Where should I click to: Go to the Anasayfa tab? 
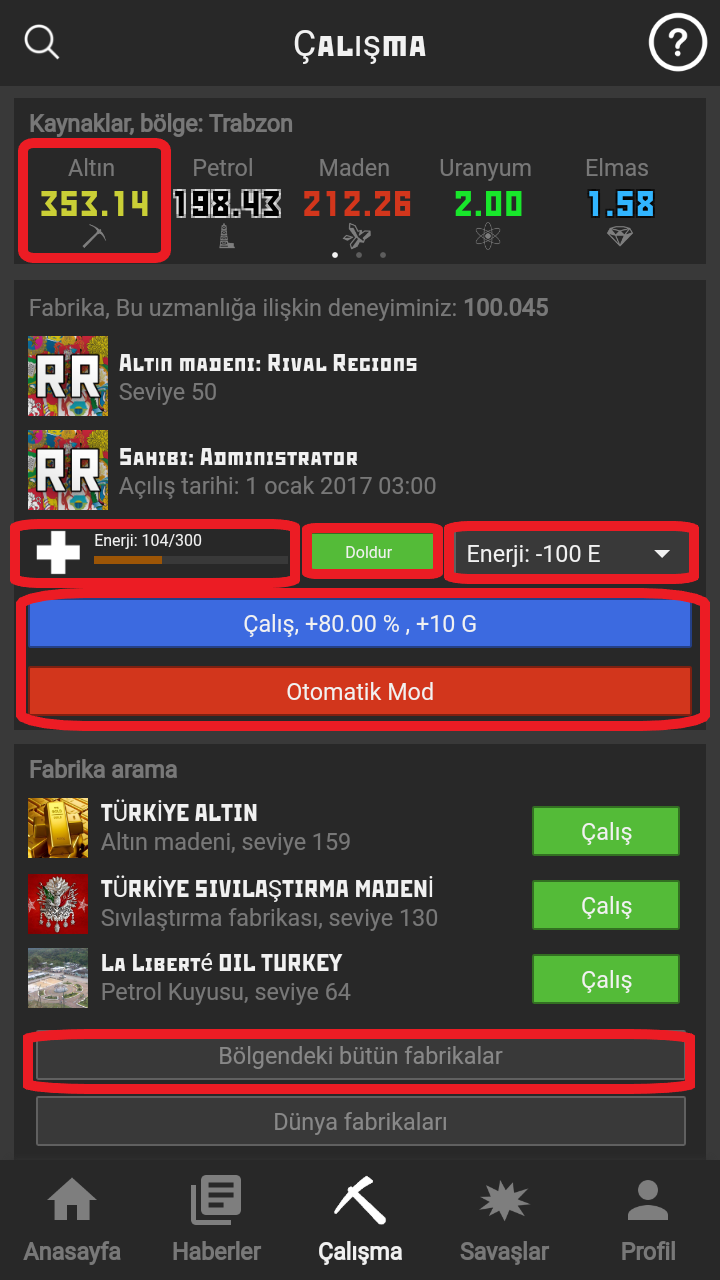72,1221
